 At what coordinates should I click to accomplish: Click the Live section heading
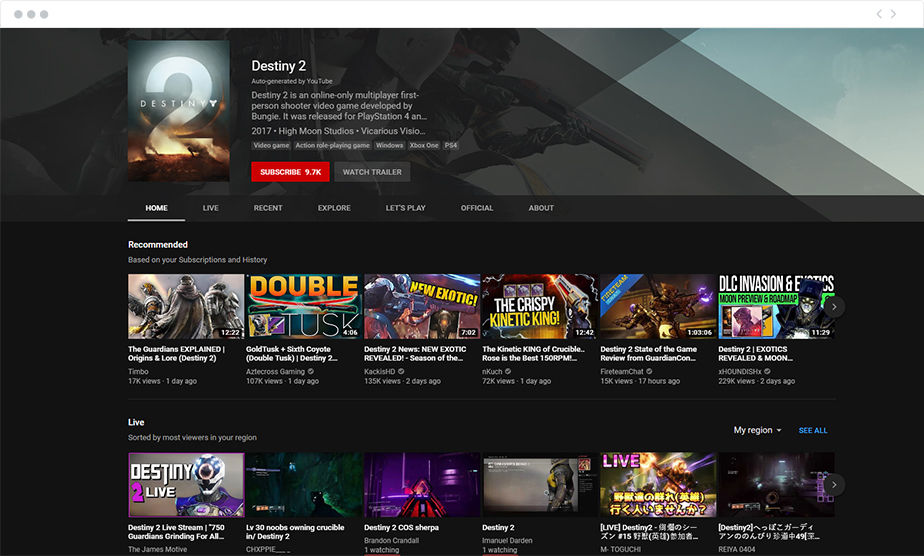coord(136,422)
